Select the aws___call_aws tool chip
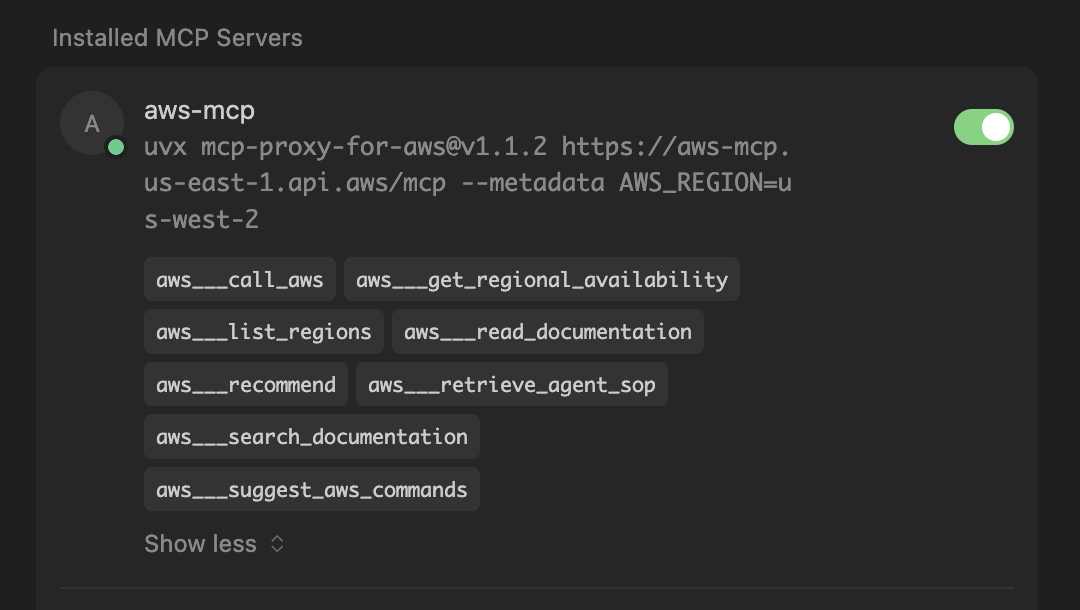1080x610 pixels. pyautogui.click(x=240, y=280)
